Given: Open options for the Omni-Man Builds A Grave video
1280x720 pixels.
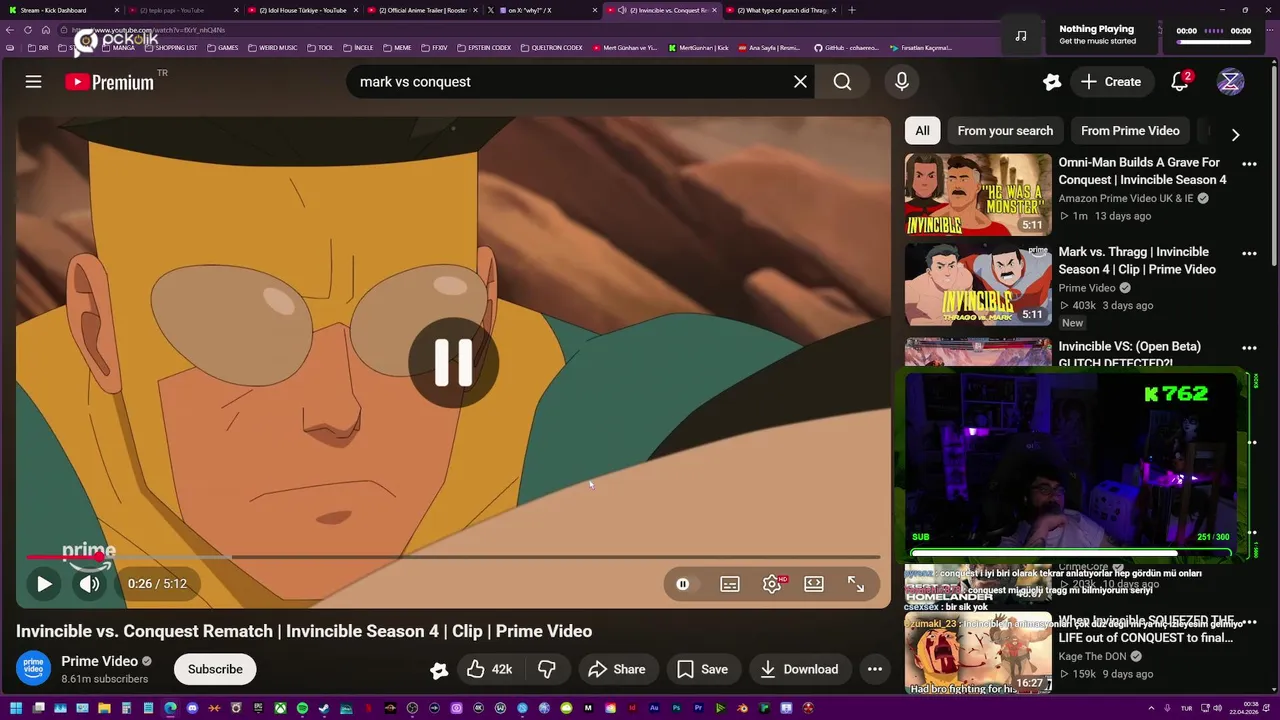Looking at the screenshot, I should tap(1249, 163).
